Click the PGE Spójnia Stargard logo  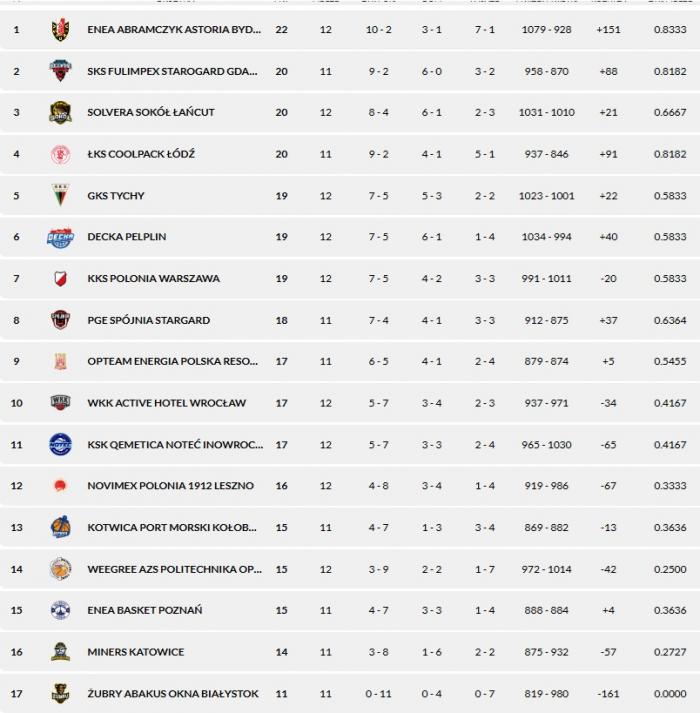pyautogui.click(x=60, y=320)
